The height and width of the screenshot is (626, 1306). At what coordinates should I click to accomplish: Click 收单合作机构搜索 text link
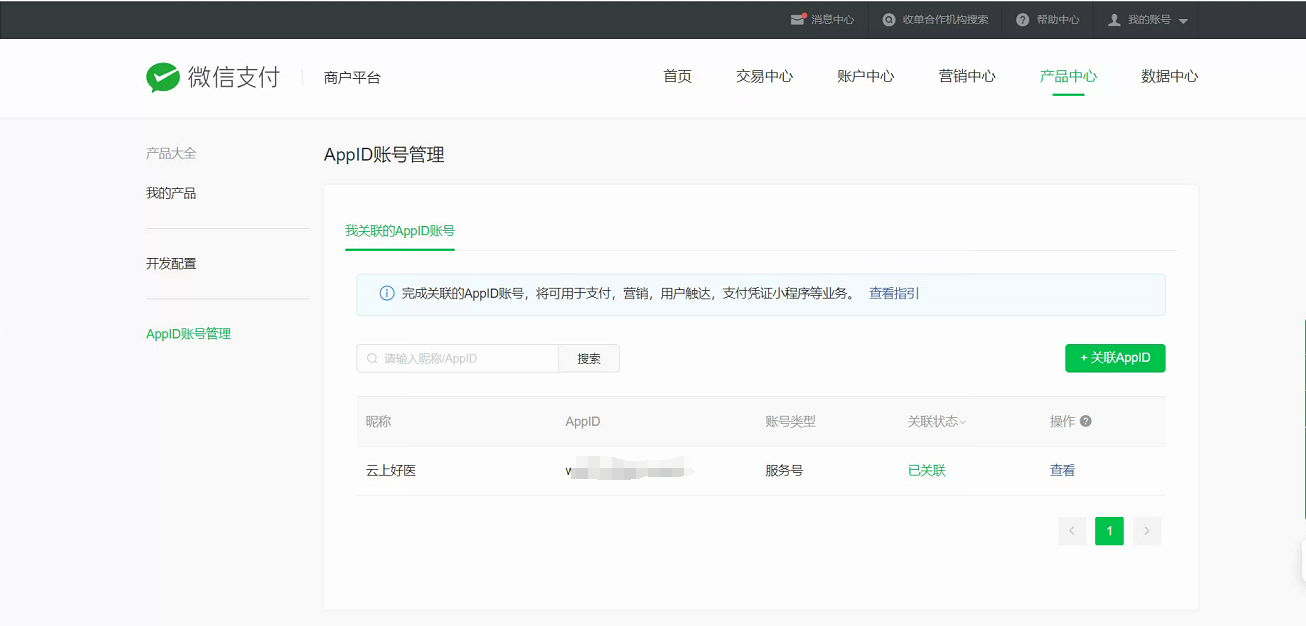pos(945,20)
